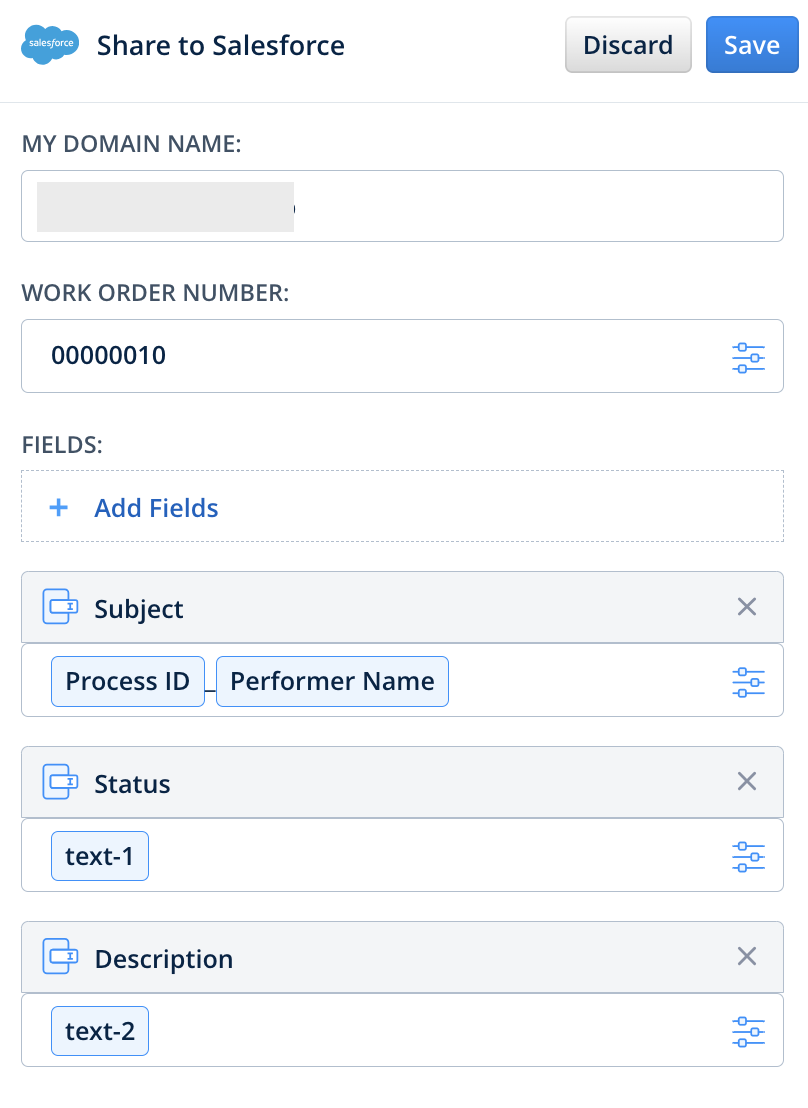
Task: Remove the Description field
Action: point(746,956)
